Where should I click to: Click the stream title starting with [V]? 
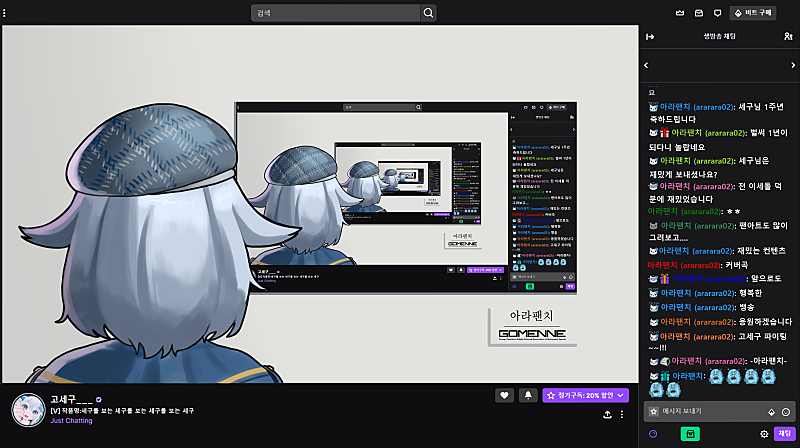tap(122, 411)
